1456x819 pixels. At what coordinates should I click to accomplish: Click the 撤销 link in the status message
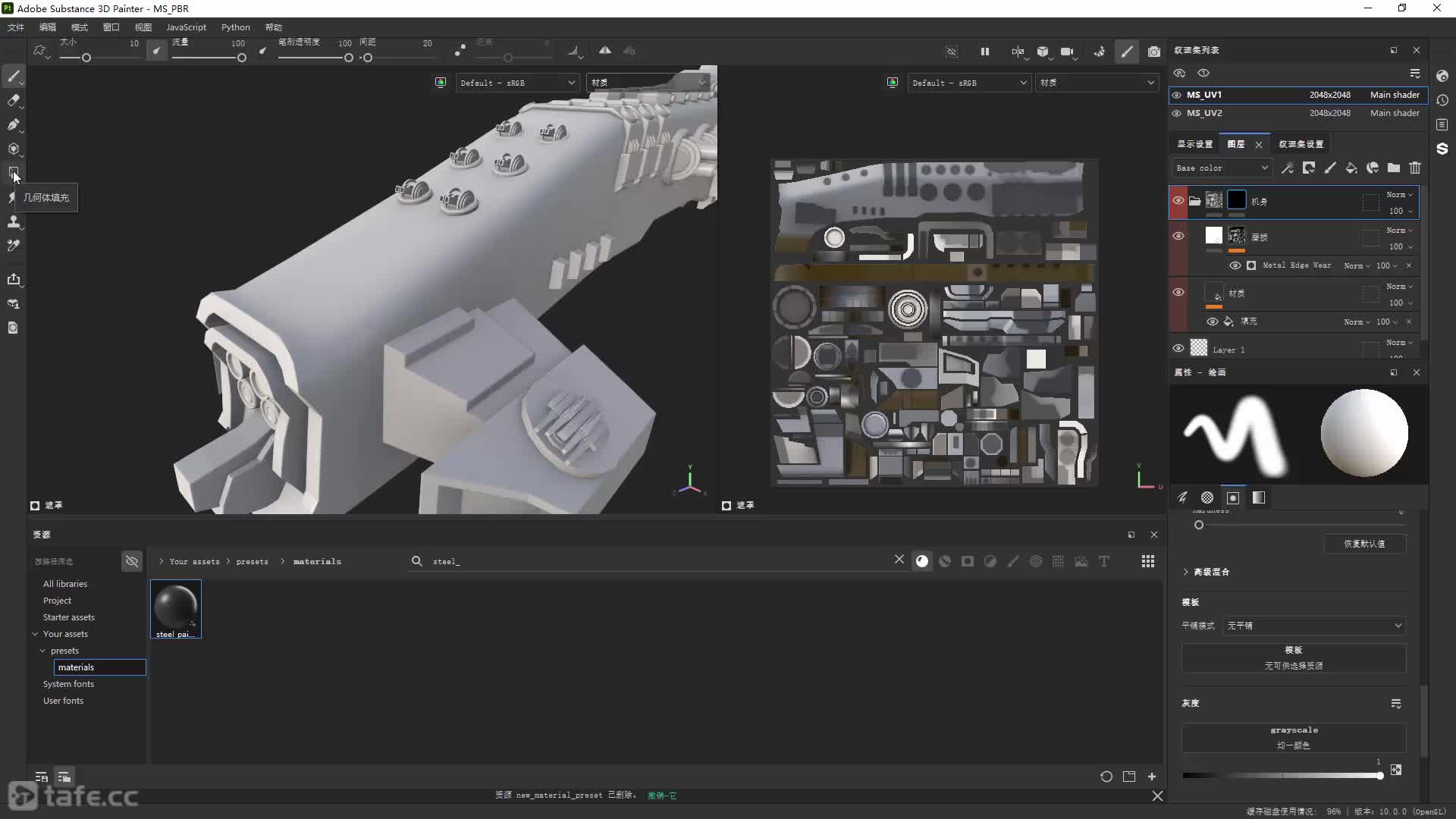point(662,795)
